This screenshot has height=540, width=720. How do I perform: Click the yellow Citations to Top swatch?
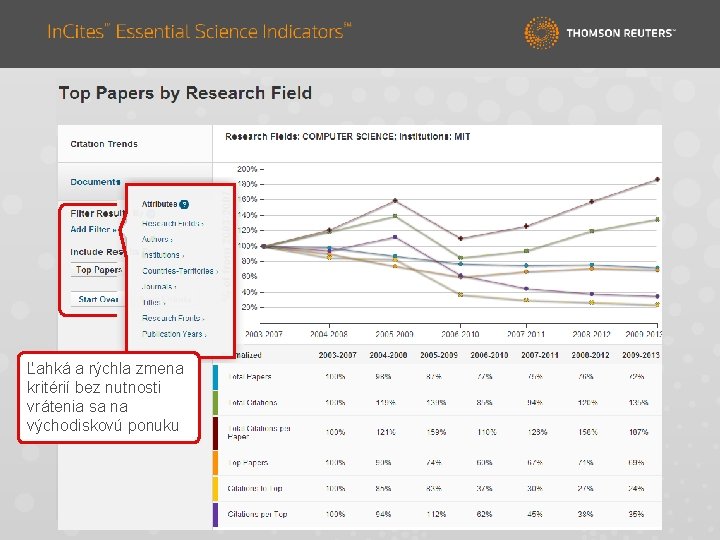(215, 489)
